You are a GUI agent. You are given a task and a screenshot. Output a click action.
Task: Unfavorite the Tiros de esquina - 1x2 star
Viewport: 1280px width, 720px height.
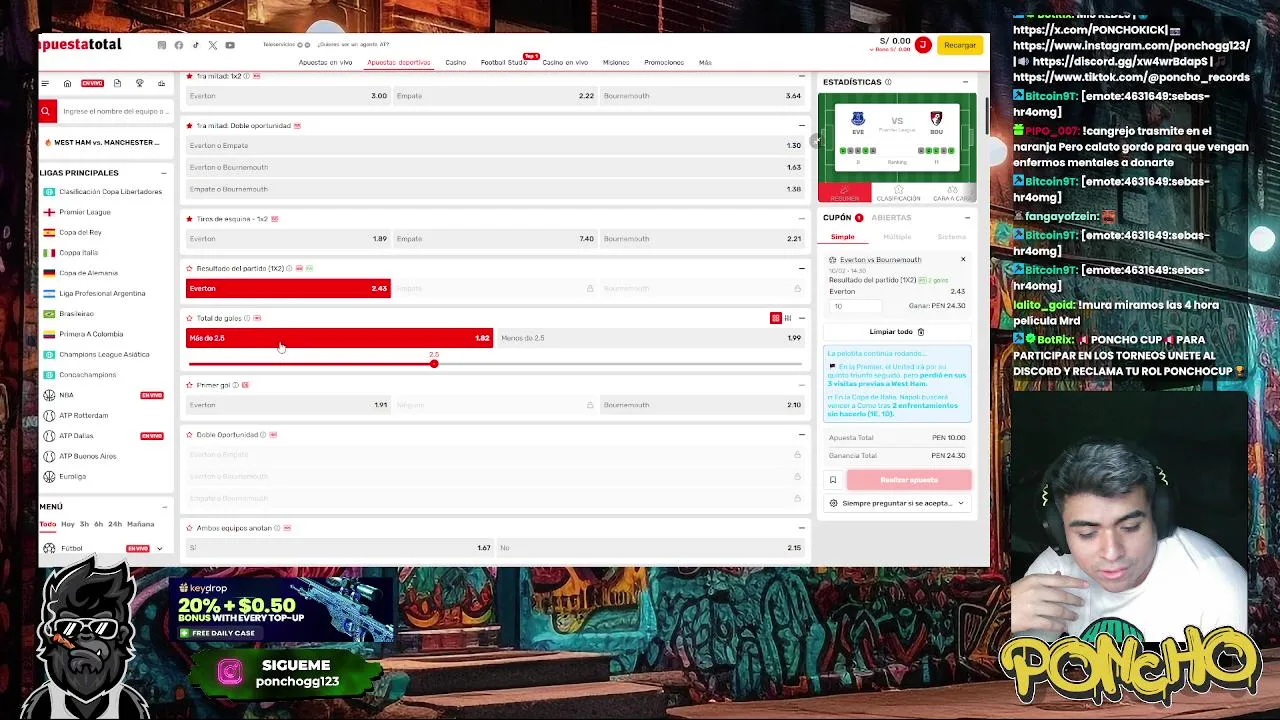point(189,218)
